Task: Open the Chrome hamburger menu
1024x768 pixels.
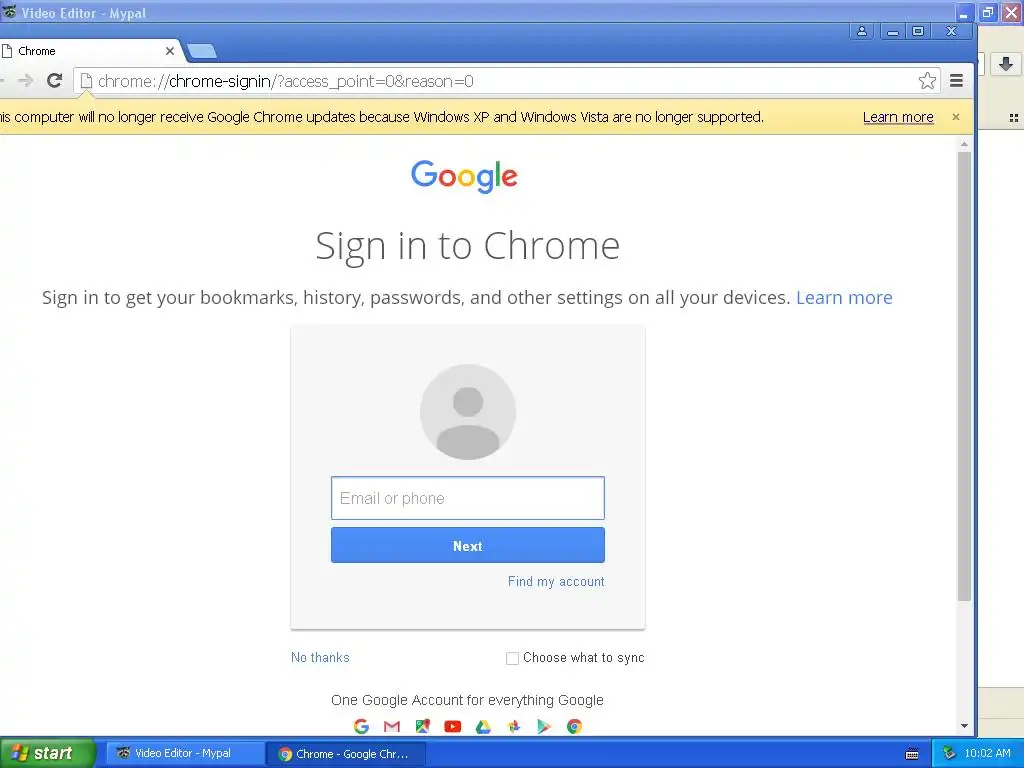Action: coord(956,80)
